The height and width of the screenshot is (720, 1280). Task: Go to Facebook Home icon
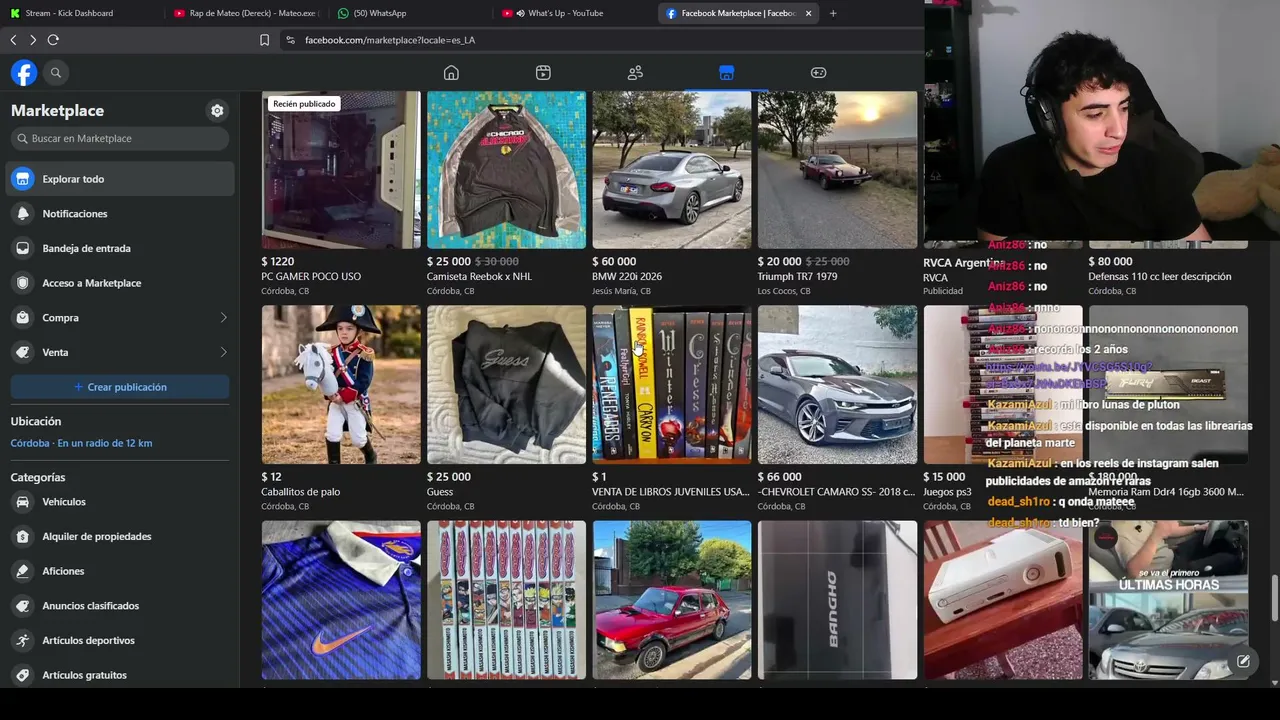pyautogui.click(x=451, y=73)
